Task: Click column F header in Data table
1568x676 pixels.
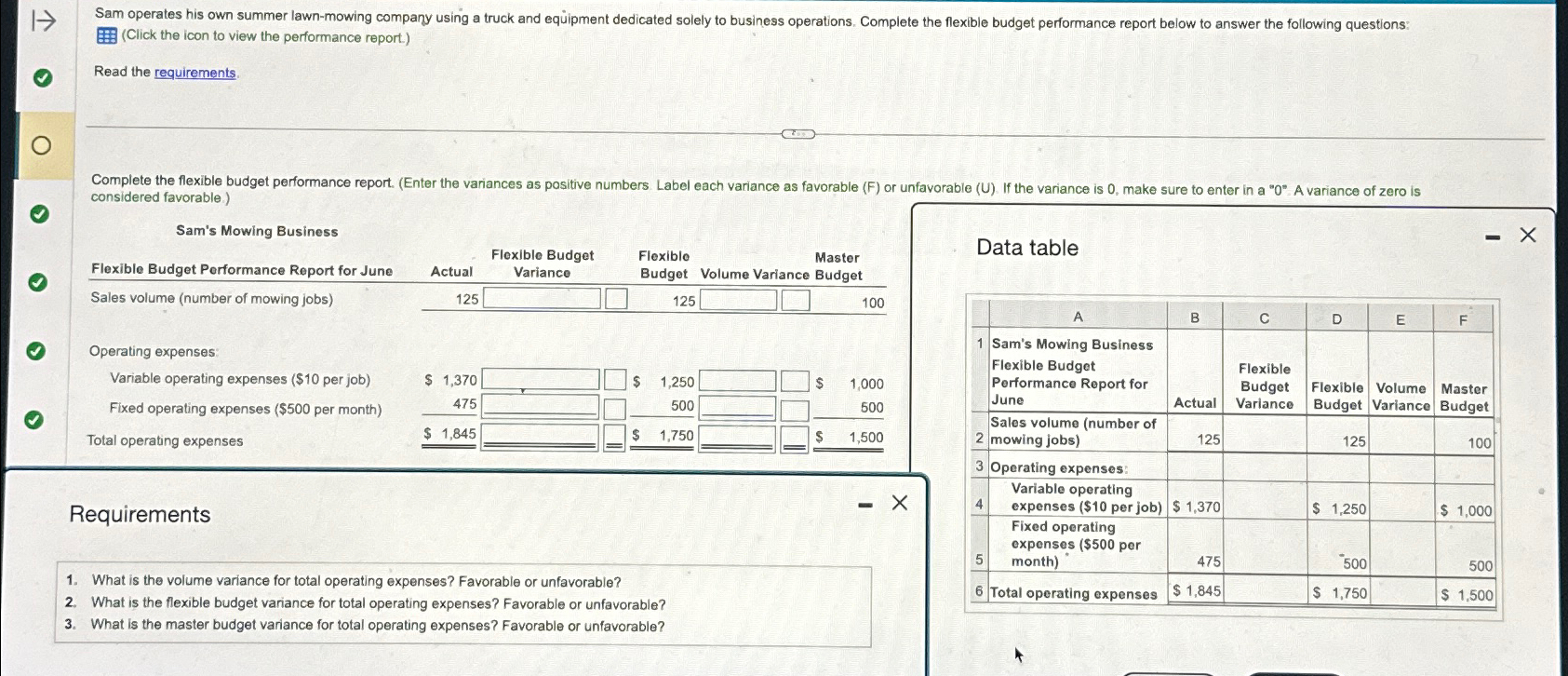Action: [x=1463, y=320]
